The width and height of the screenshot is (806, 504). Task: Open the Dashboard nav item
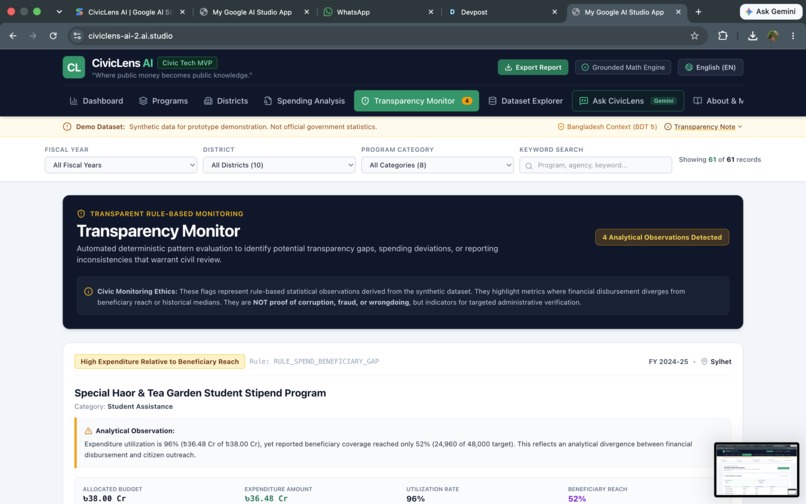(97, 101)
